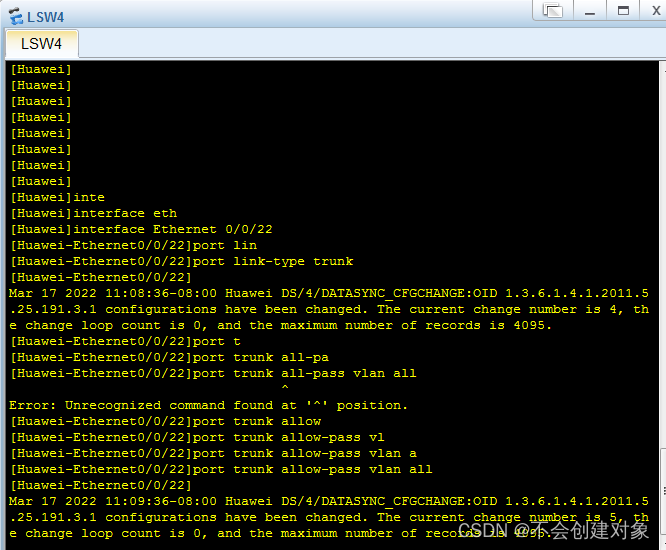Close the LSW4 window
666x550 pixels.
(655, 10)
